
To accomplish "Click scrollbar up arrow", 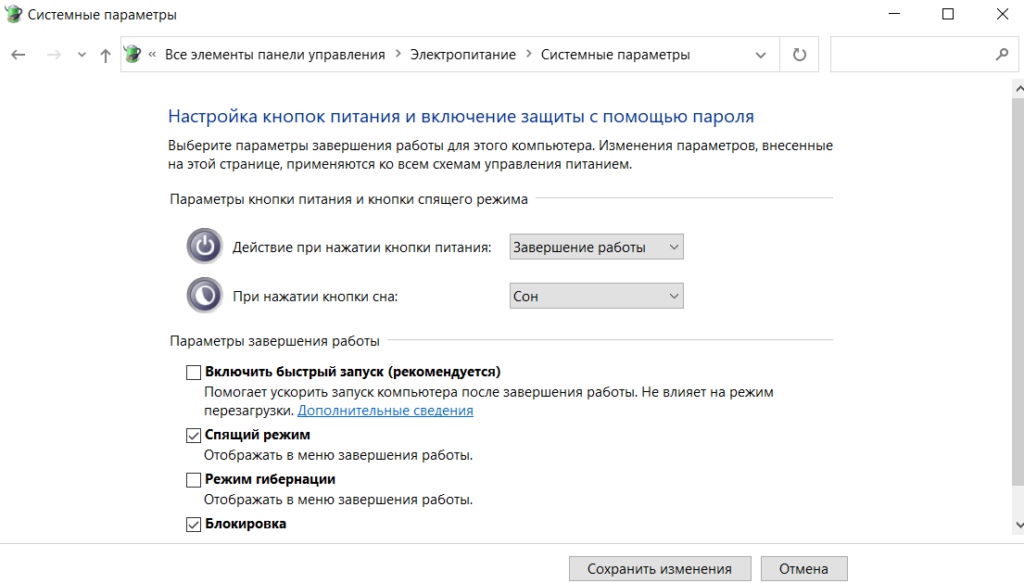I will point(1018,88).
